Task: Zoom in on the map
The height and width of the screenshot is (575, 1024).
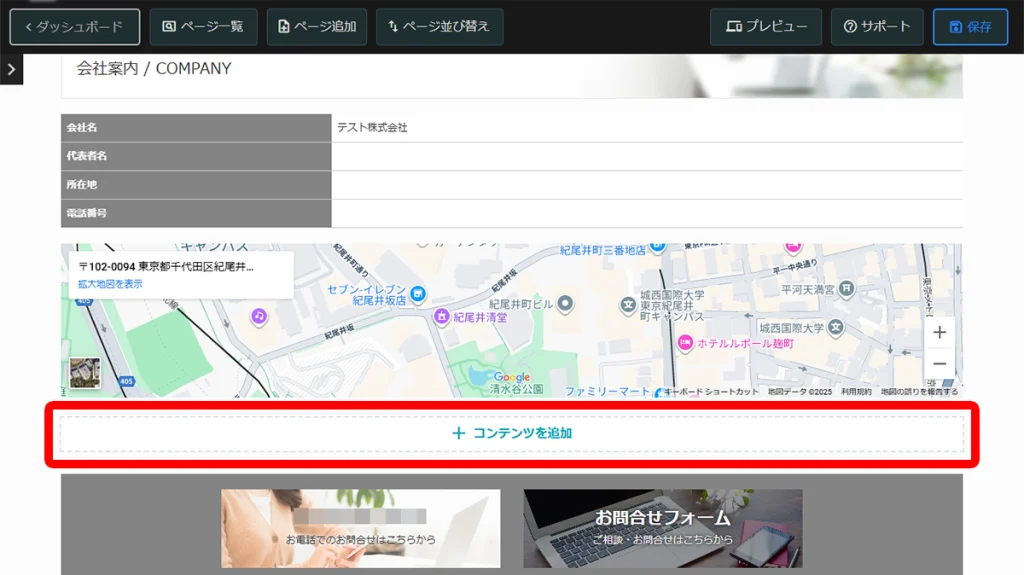Action: [939, 332]
